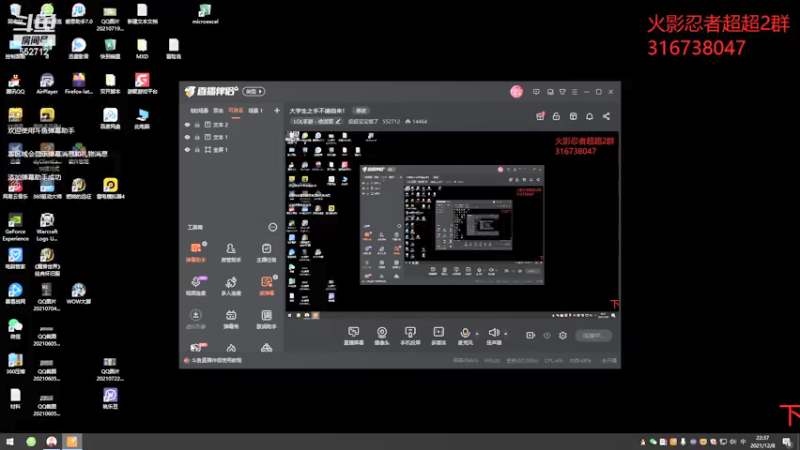Expand the microphone options arrow

(477, 334)
